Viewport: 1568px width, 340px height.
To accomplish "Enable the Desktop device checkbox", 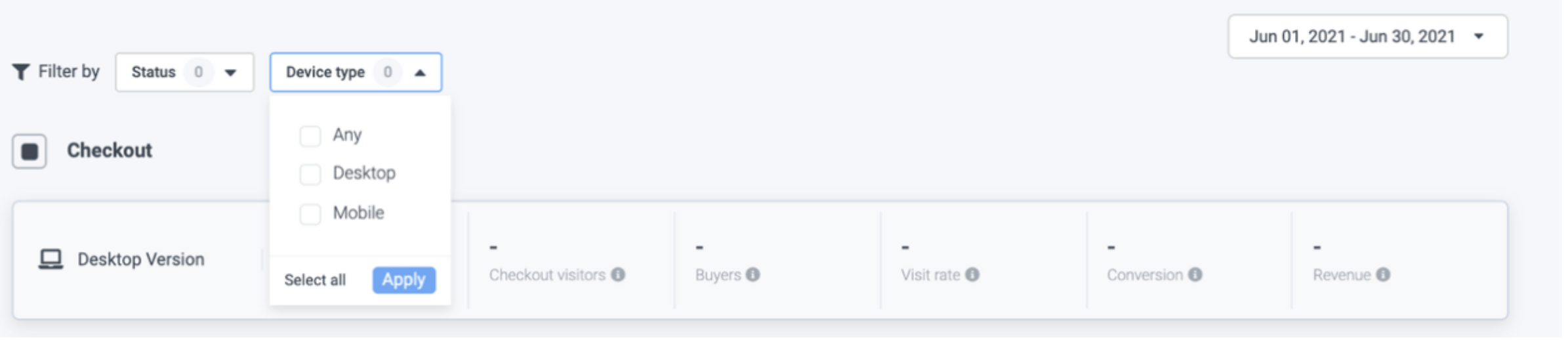I will pyautogui.click(x=310, y=175).
